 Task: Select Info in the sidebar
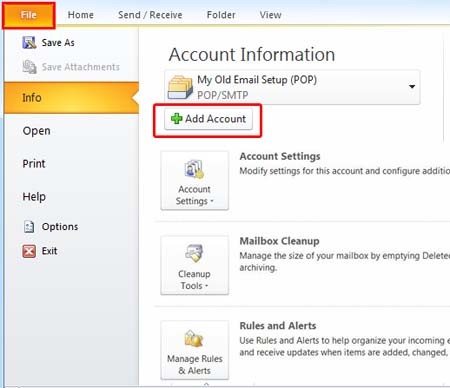[x=71, y=98]
